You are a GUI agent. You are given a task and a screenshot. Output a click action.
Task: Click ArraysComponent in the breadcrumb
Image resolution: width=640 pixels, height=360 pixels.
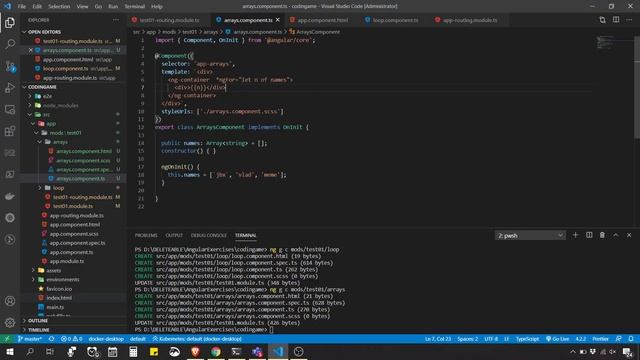click(x=318, y=31)
